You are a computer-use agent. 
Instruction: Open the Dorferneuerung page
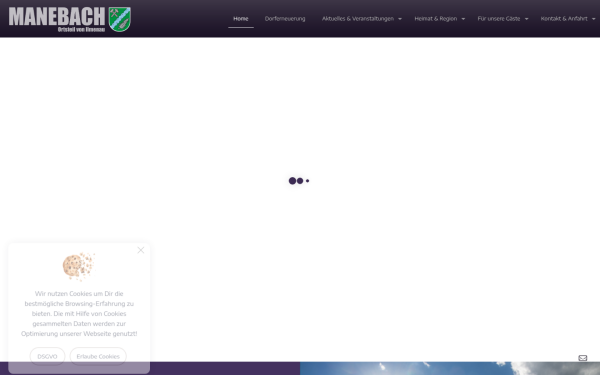click(x=285, y=19)
